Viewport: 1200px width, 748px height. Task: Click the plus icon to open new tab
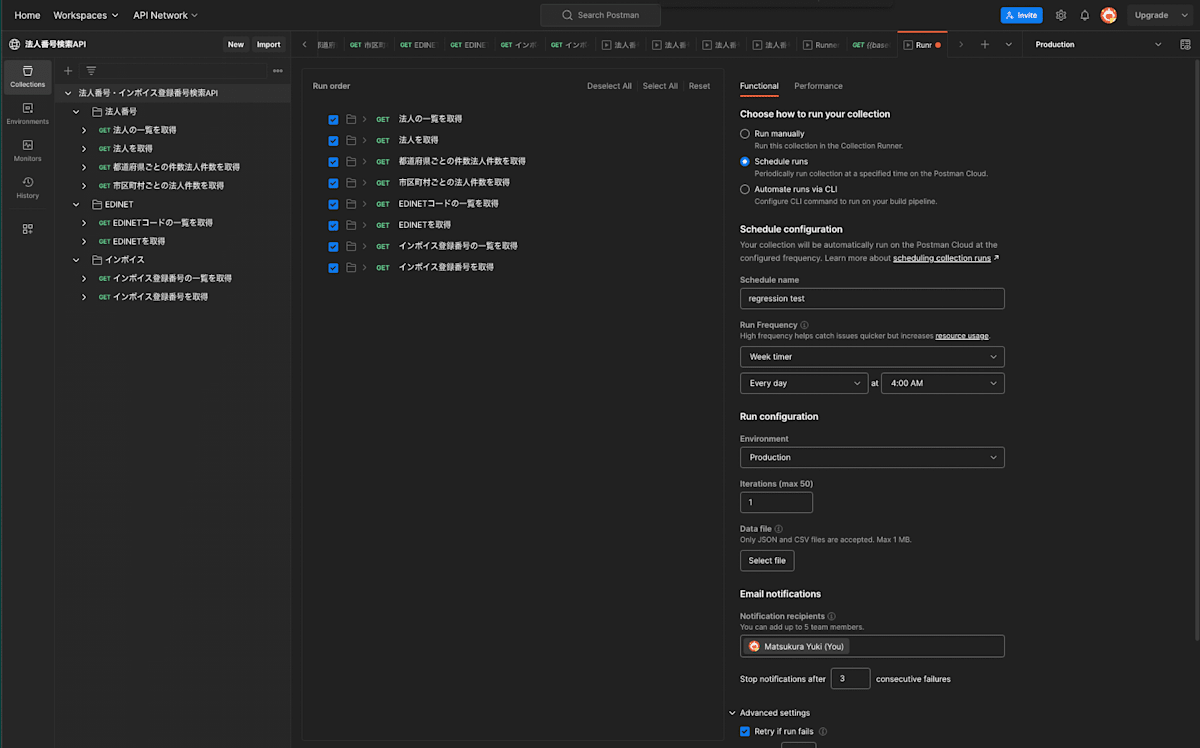985,44
